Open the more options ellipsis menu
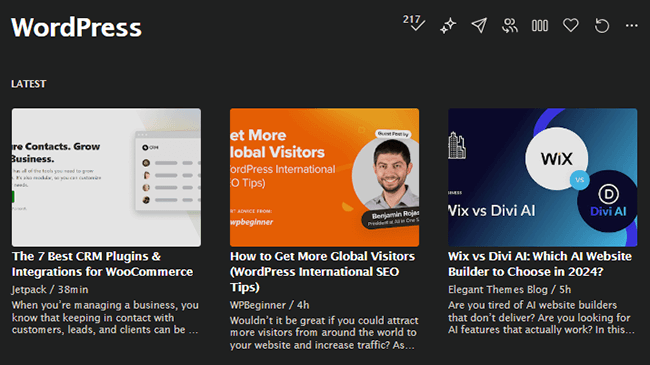Screen dimensions: 650x365 click(631, 26)
